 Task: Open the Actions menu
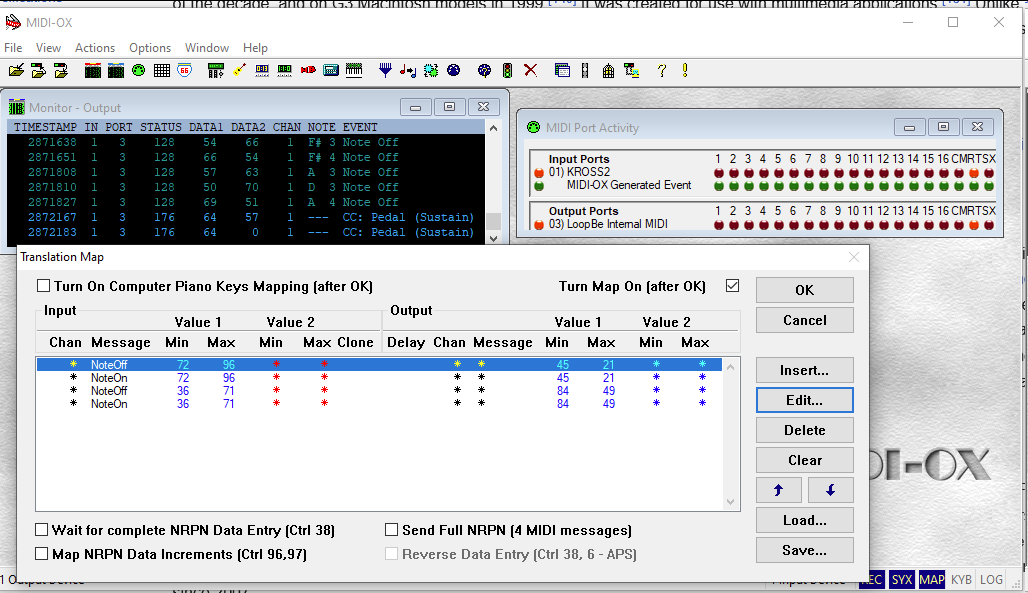click(95, 48)
